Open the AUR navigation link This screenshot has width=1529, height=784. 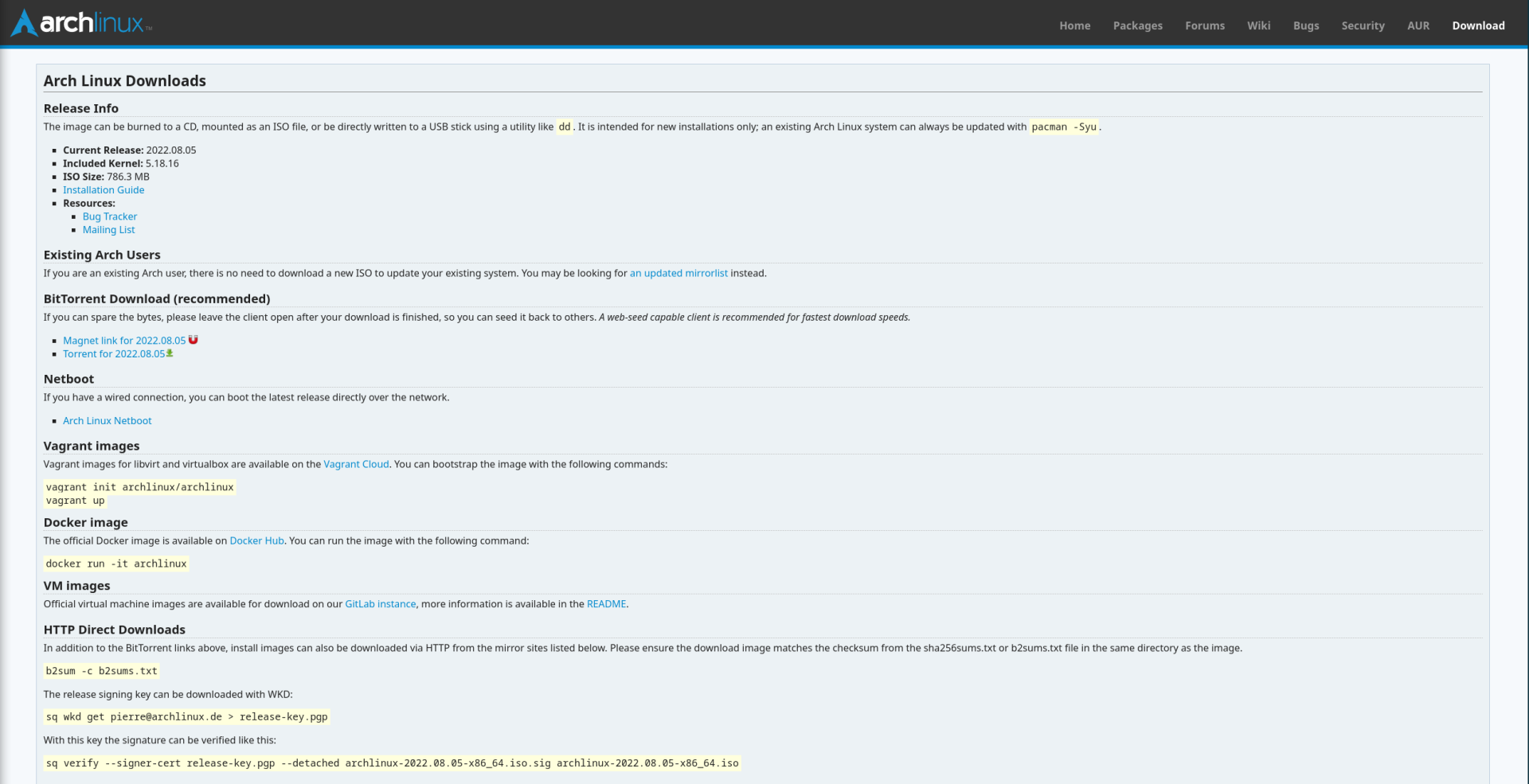click(x=1418, y=25)
